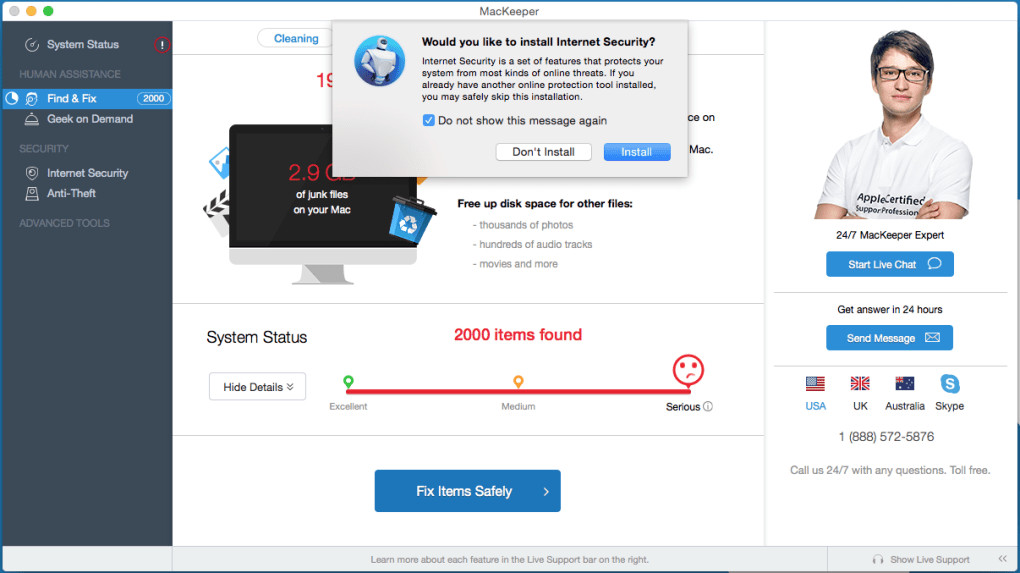
Task: Click Show Live Support in status bar
Action: (x=930, y=559)
